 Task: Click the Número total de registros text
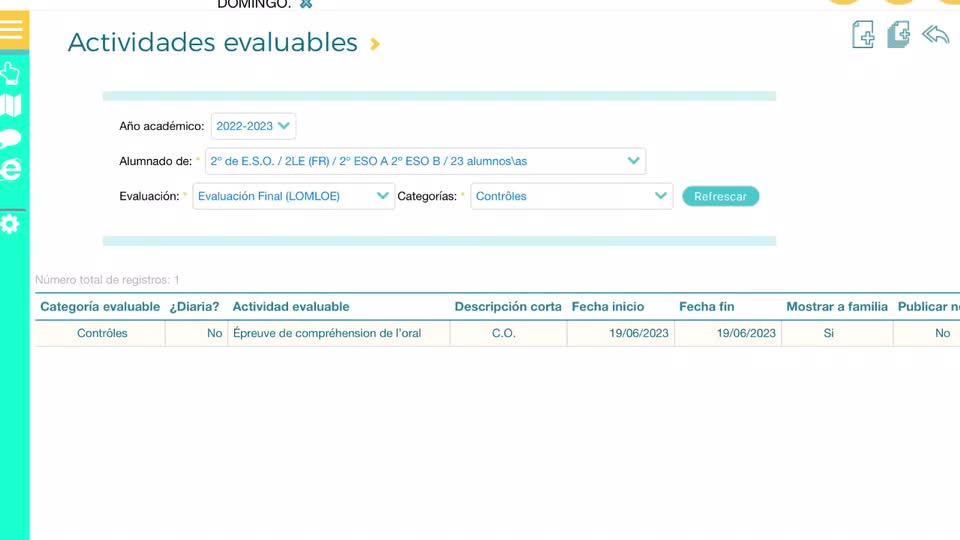tap(107, 280)
